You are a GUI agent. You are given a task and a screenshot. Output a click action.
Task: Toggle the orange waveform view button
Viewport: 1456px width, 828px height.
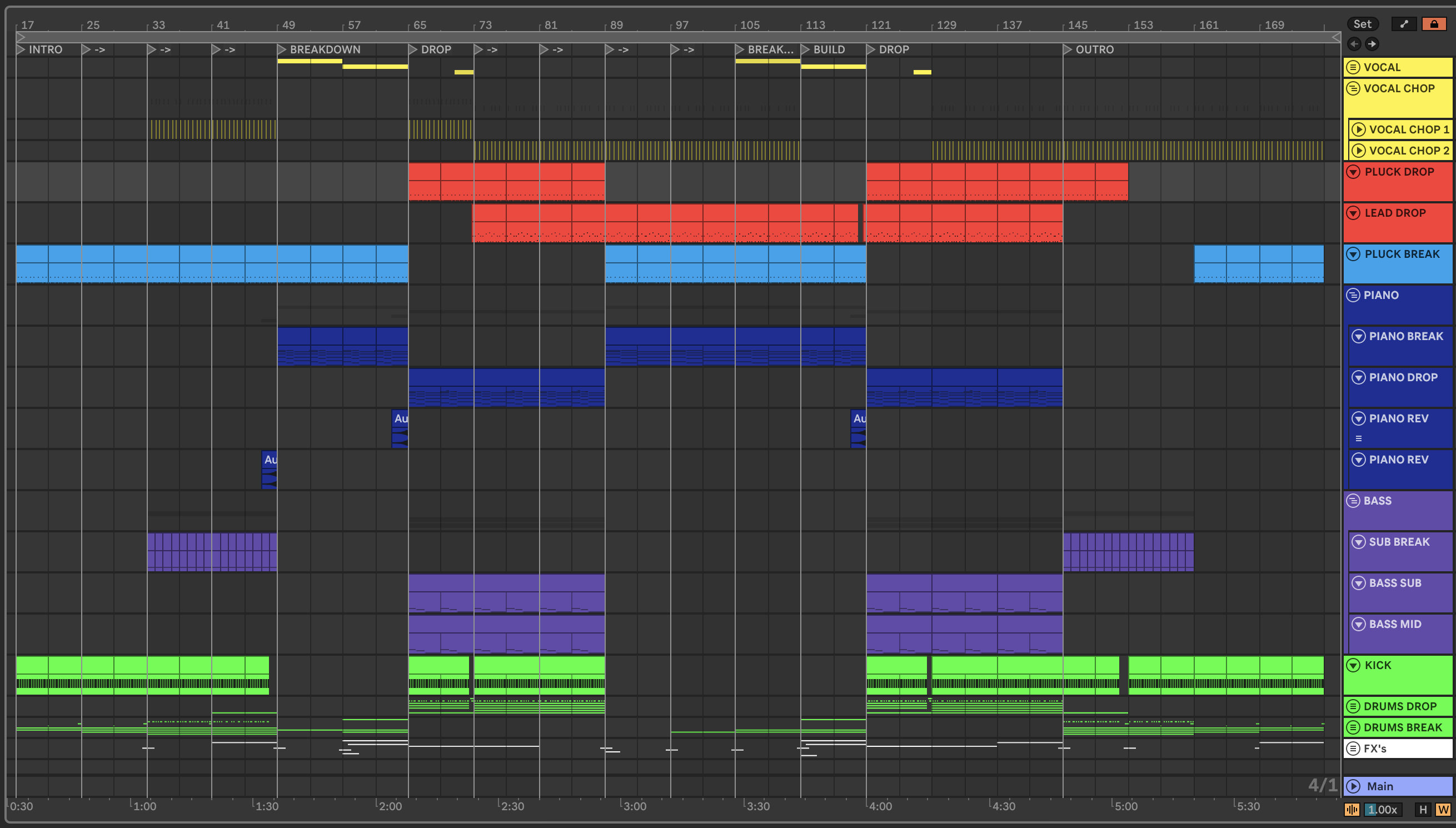coord(1352,809)
